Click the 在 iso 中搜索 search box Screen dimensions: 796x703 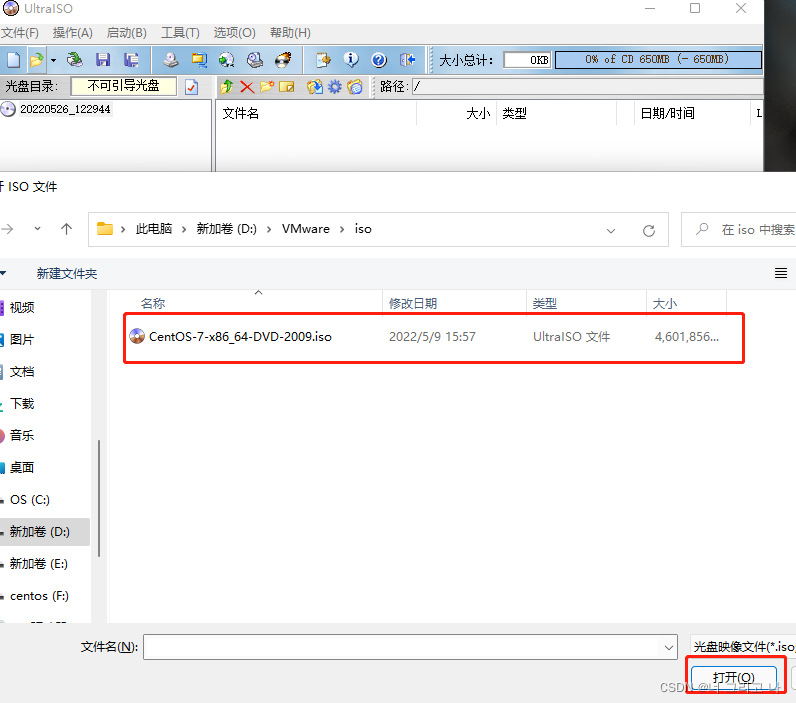[x=739, y=229]
